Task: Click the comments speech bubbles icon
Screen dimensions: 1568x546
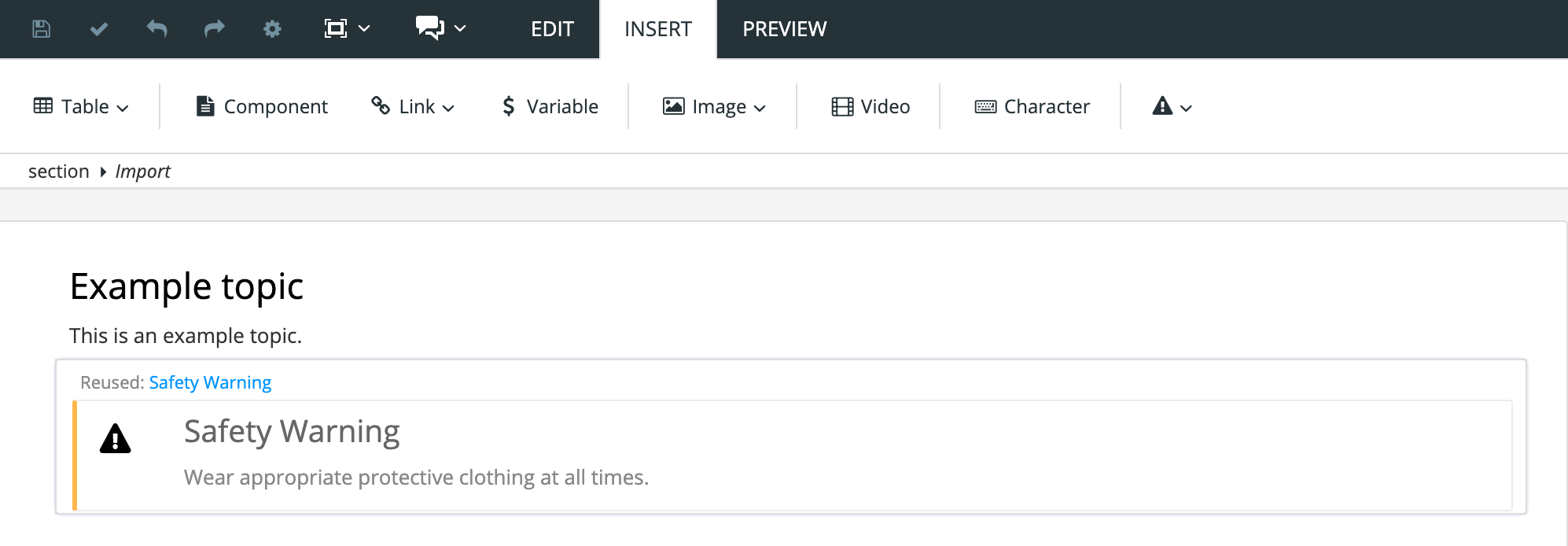Action: [x=430, y=28]
